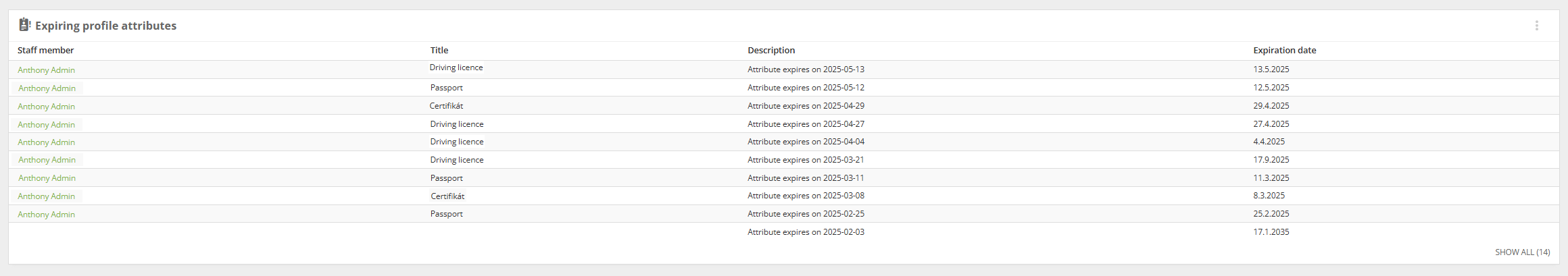The height and width of the screenshot is (276, 1568).
Task: Open Anthony Admin in the 13.5.2025 row
Action: click(x=46, y=70)
